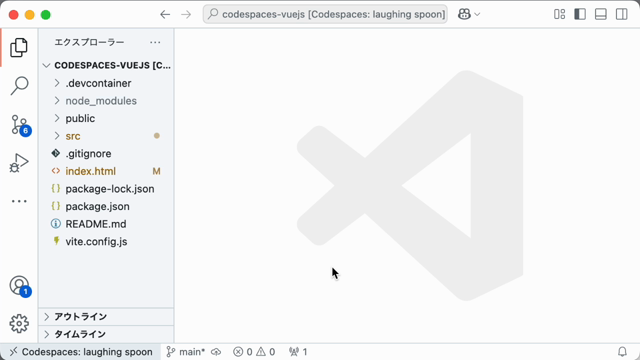Toggle the bottom panel visibility

click(601, 14)
